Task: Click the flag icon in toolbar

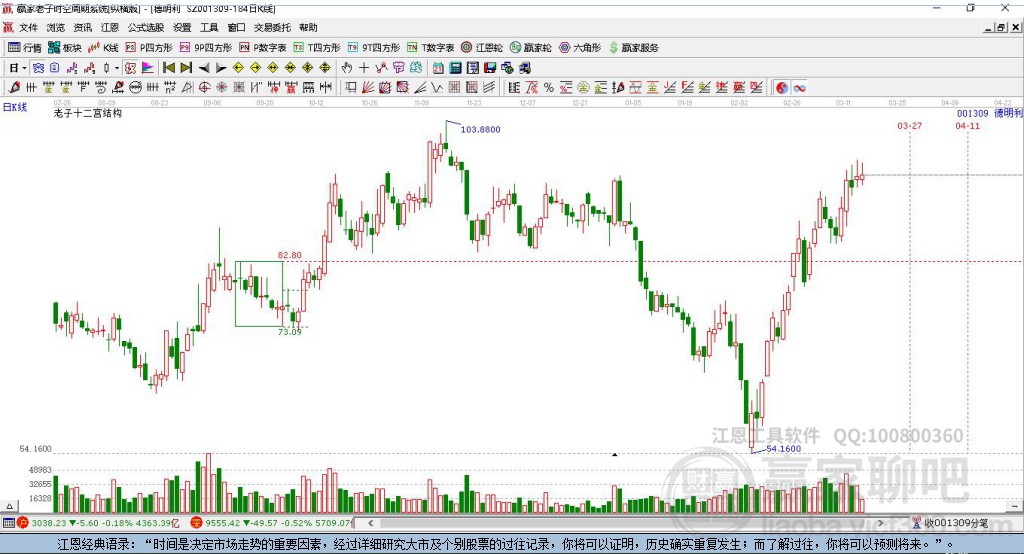Action: pos(148,68)
